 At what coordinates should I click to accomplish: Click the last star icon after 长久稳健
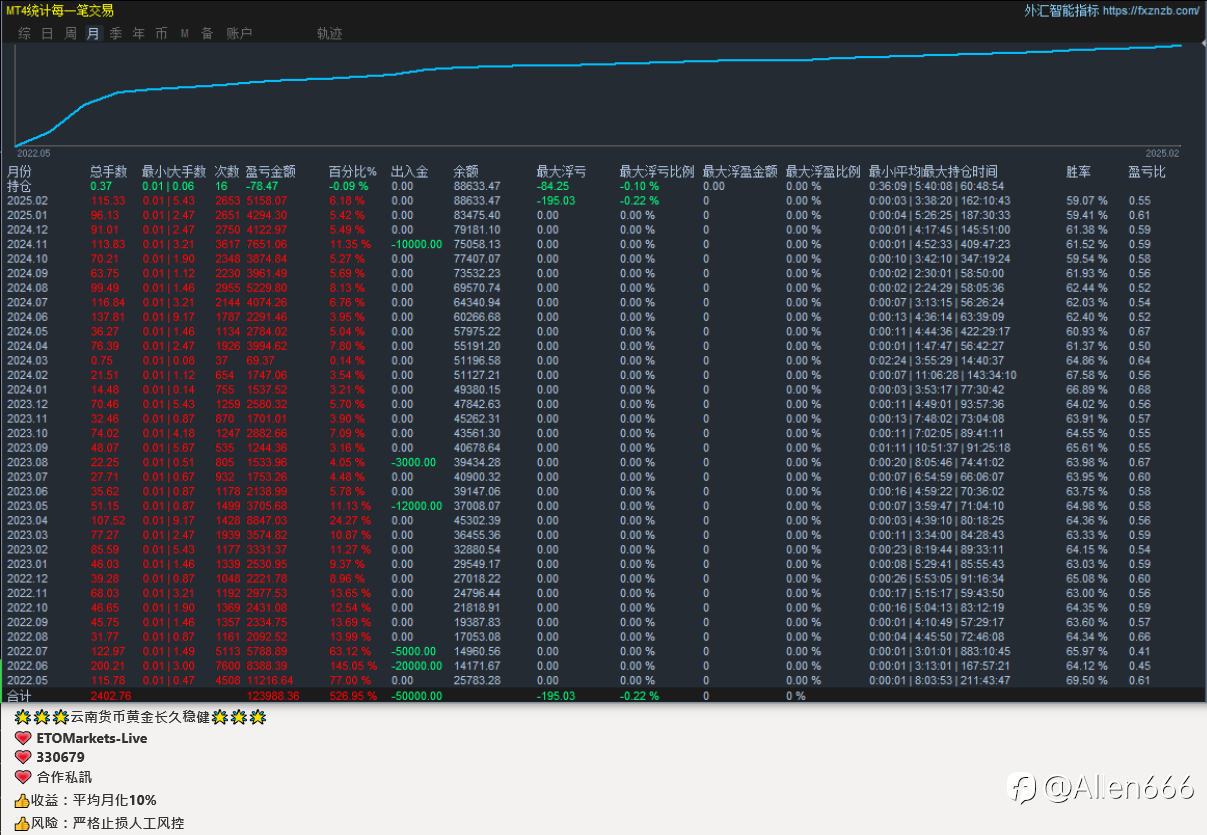pyautogui.click(x=258, y=718)
